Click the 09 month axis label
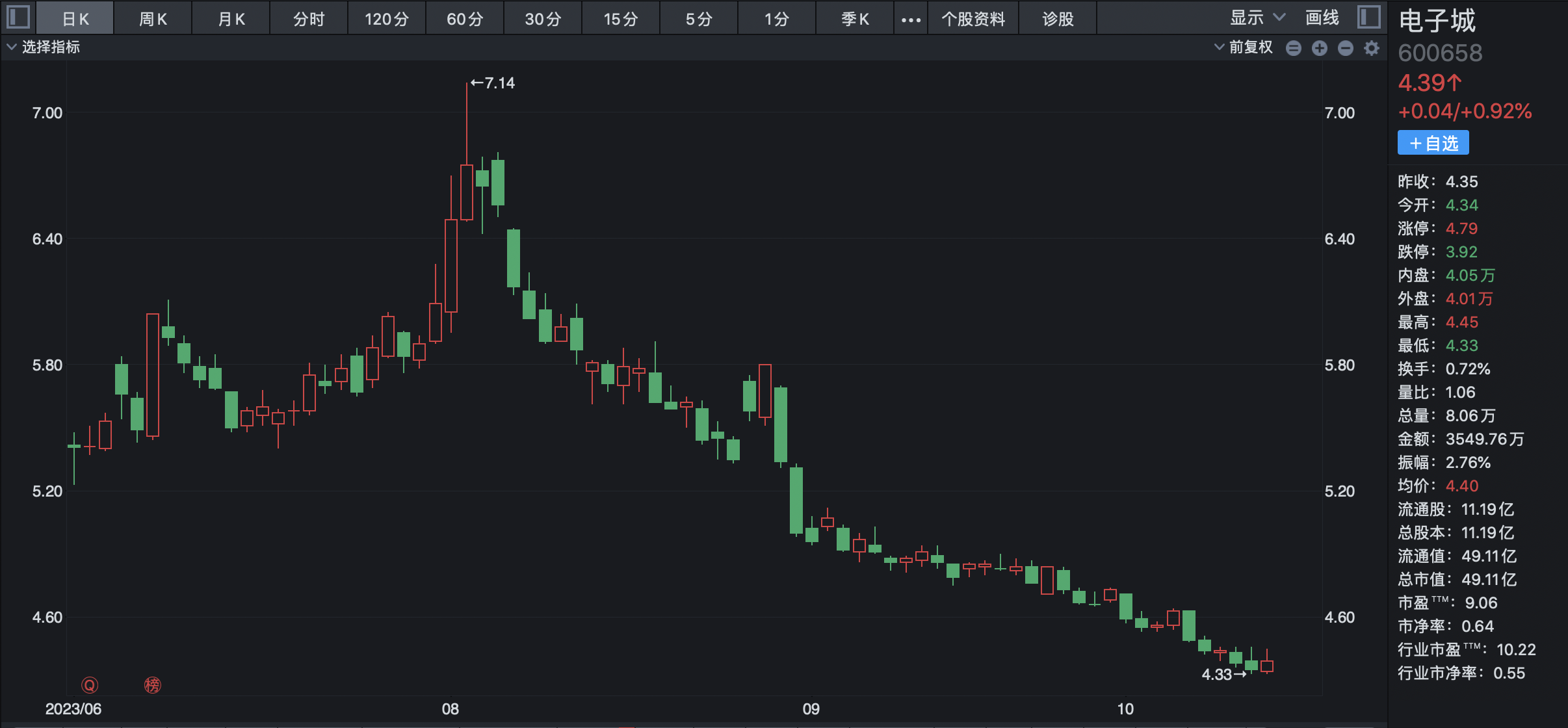Screen dimensions: 1568x728 pos(811,709)
